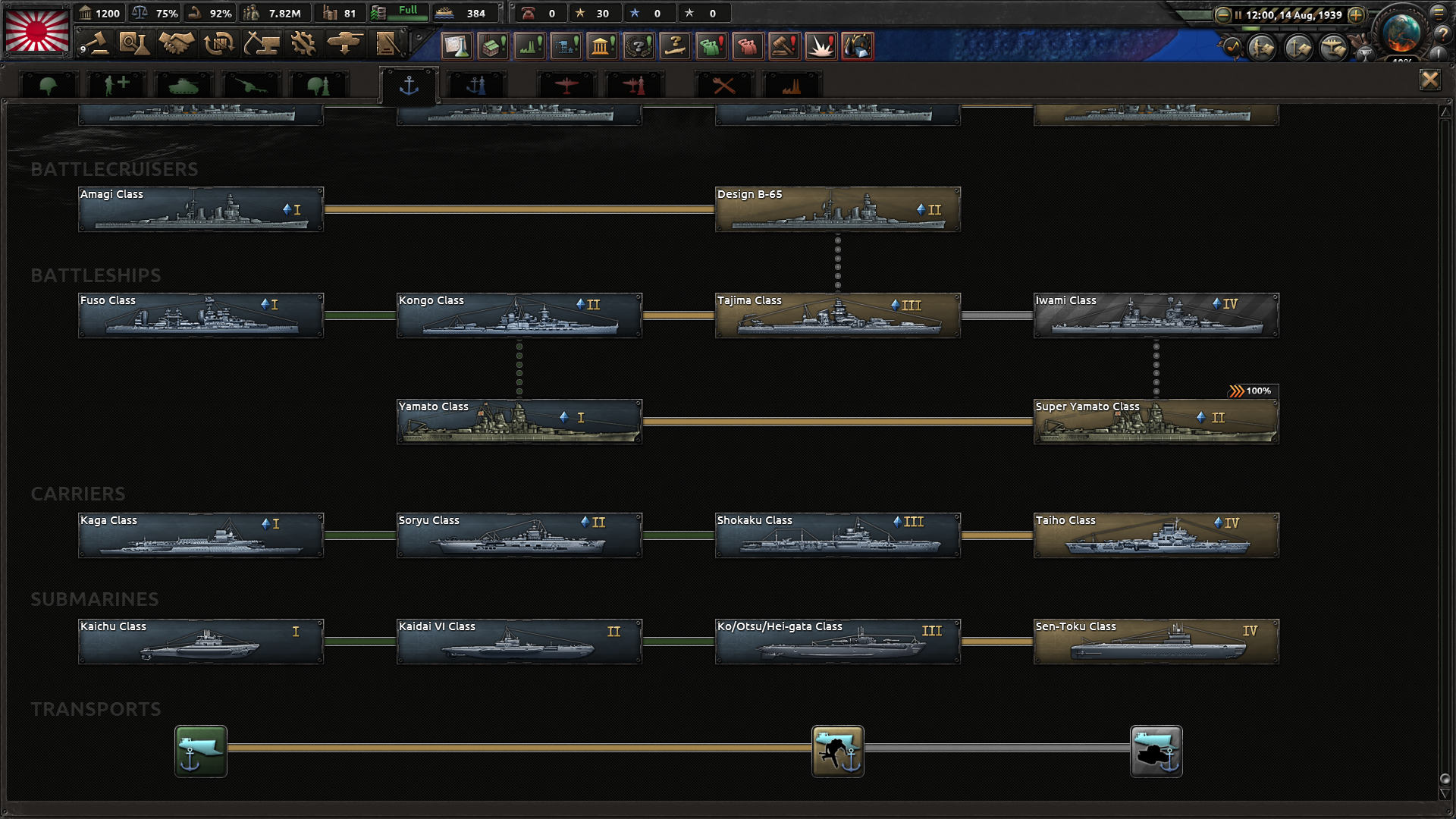The height and width of the screenshot is (819, 1456).
Task: Open the Construction crane menu
Action: (262, 43)
